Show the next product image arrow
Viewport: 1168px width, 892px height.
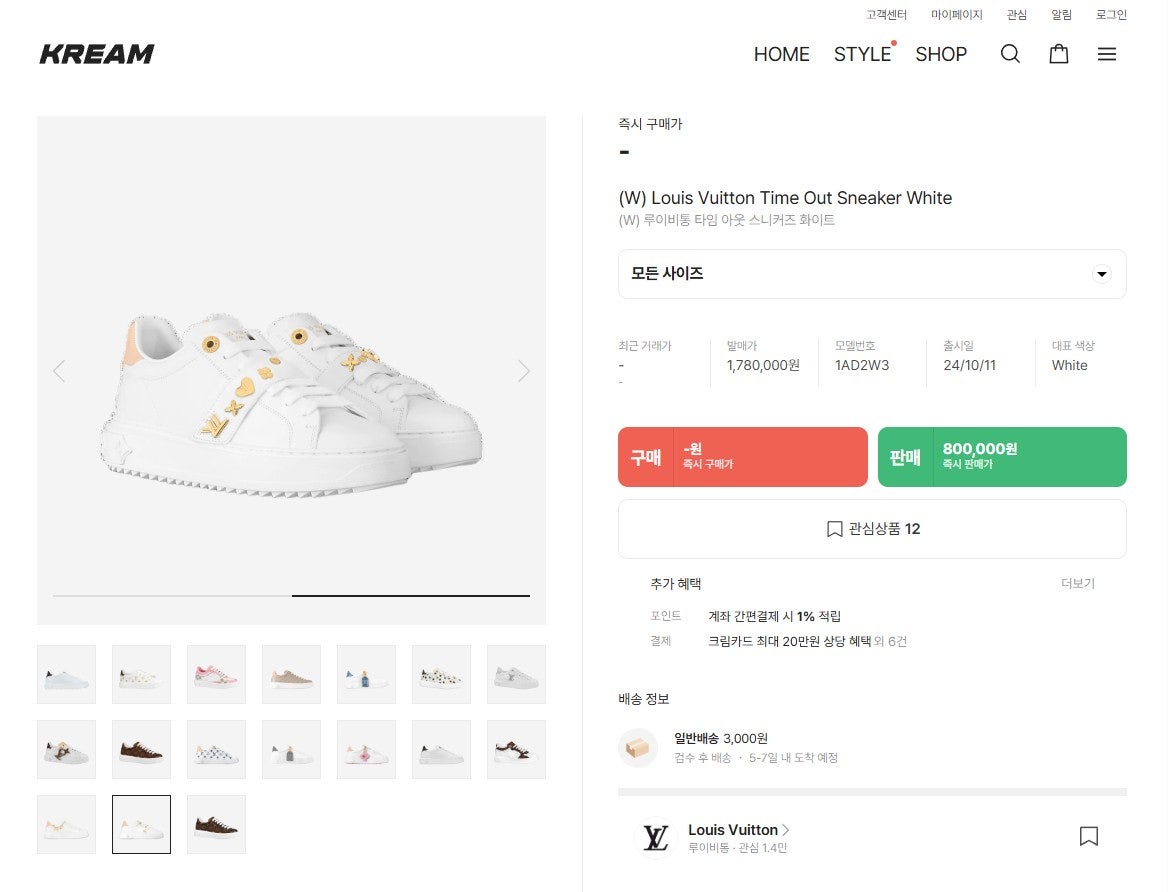(524, 371)
